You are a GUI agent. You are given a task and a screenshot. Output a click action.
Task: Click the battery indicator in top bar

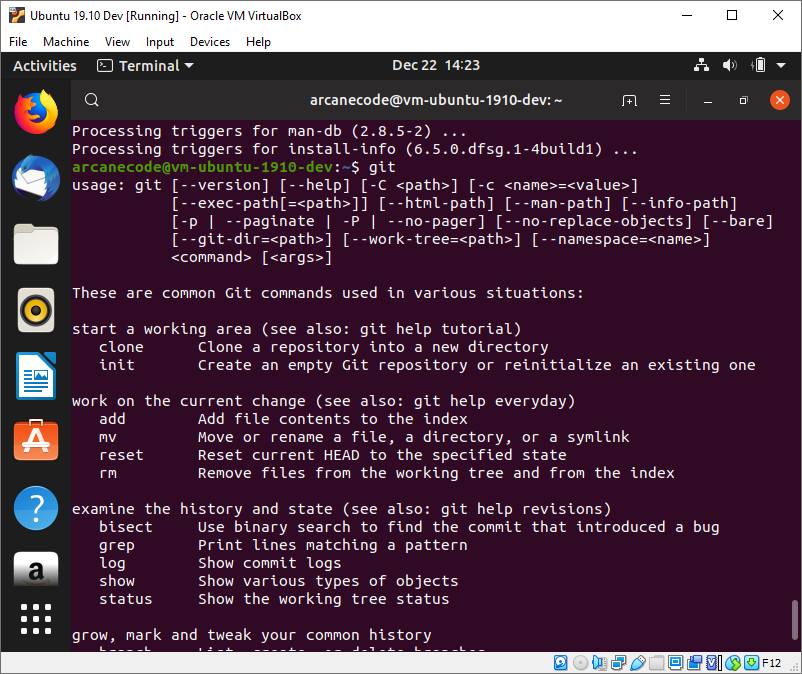click(759, 65)
